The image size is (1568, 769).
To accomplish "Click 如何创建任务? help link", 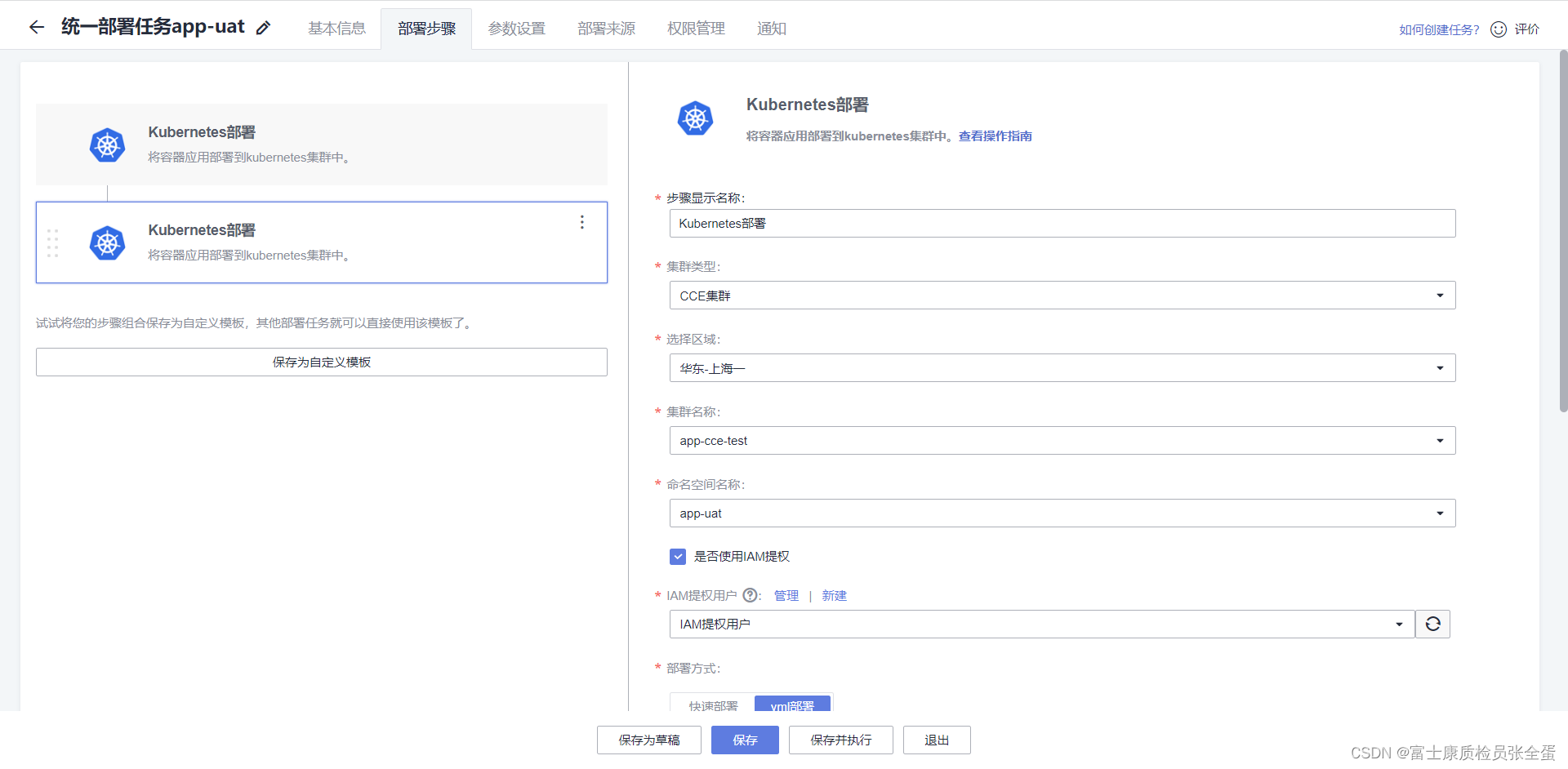I will 1439,29.
